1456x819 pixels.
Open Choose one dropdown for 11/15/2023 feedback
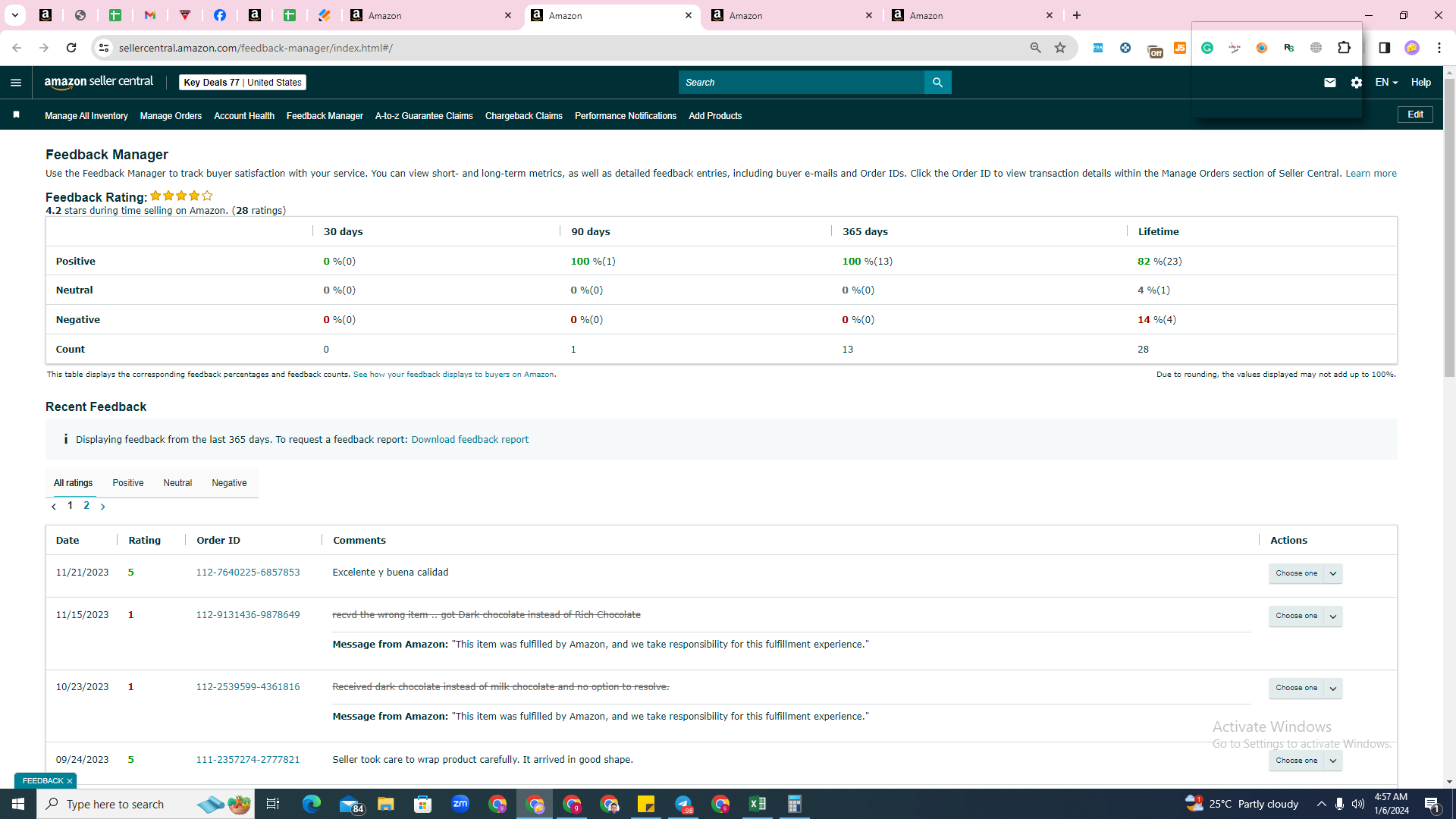(1306, 616)
